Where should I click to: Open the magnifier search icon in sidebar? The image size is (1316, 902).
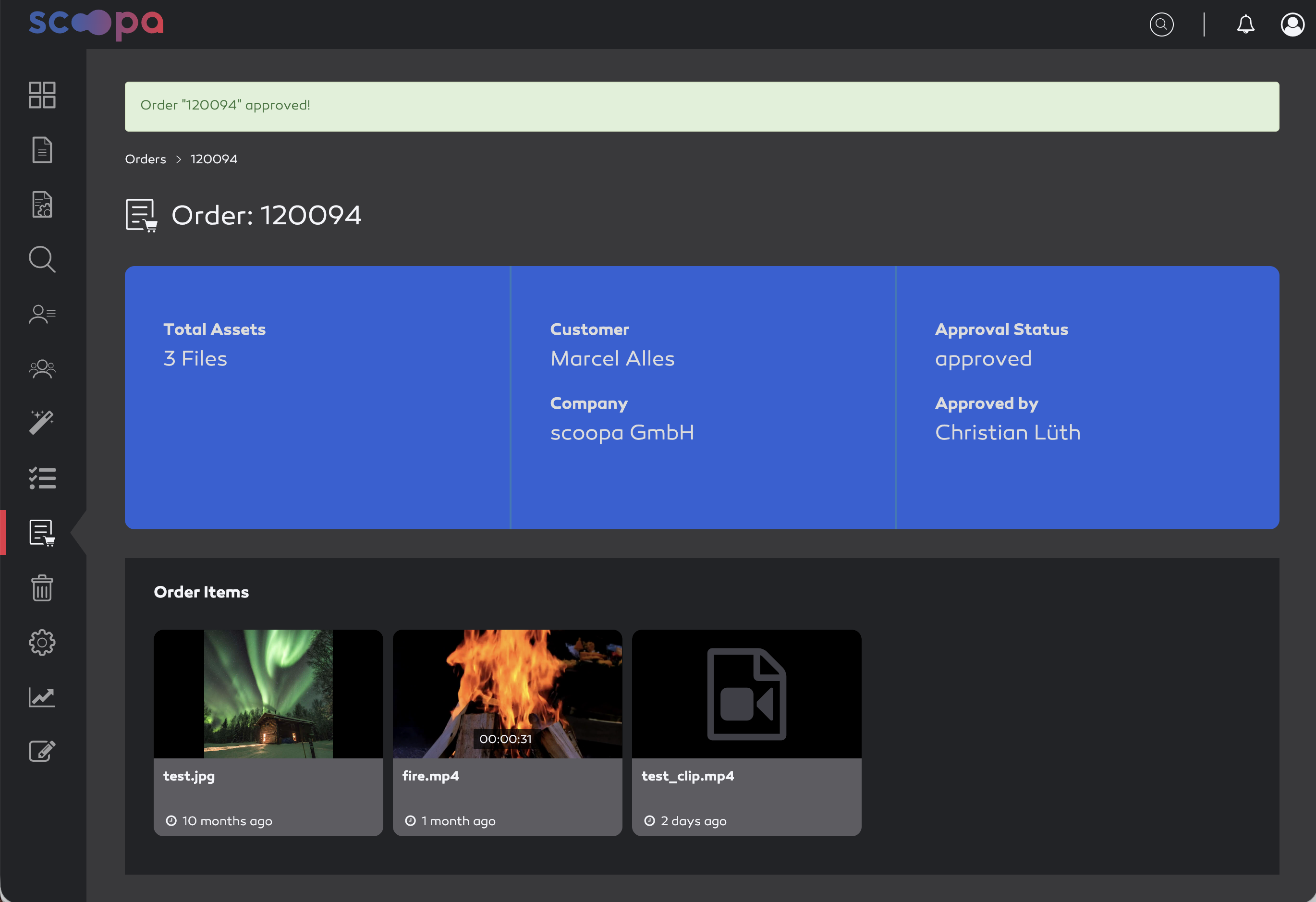[x=42, y=259]
